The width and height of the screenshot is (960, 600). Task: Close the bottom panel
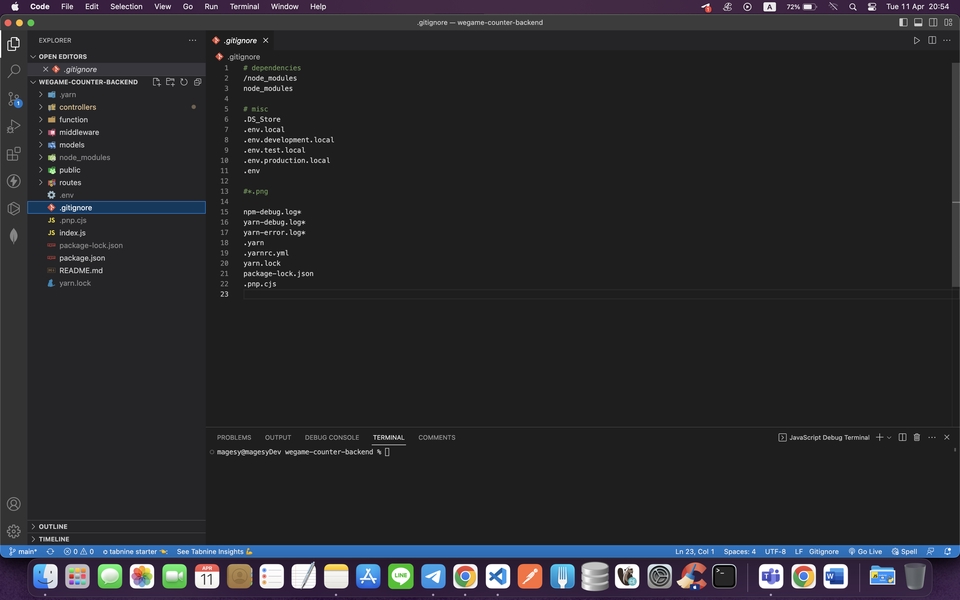[x=947, y=437]
